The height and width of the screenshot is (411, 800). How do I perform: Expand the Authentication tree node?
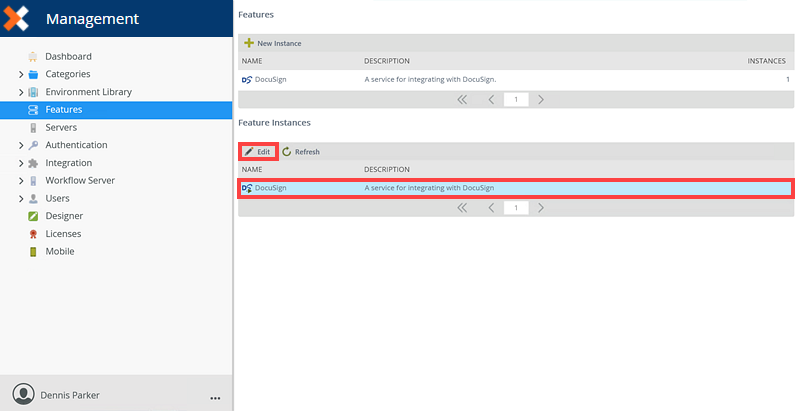coord(21,145)
